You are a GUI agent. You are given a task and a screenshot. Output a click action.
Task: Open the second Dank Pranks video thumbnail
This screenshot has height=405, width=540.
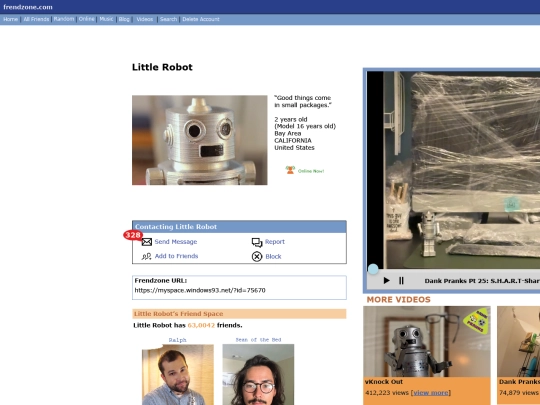519,342
